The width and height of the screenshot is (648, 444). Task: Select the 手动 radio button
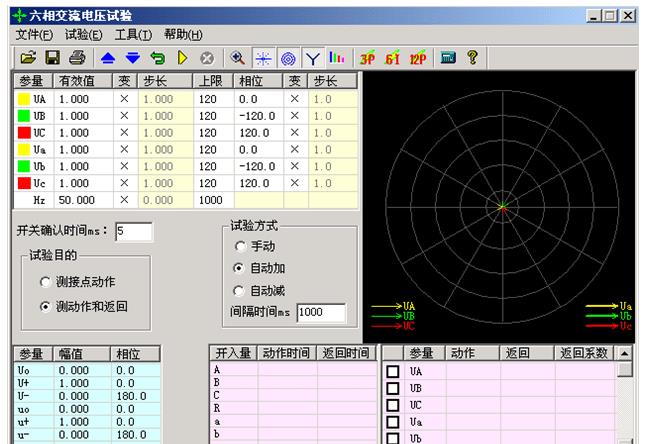pos(239,246)
